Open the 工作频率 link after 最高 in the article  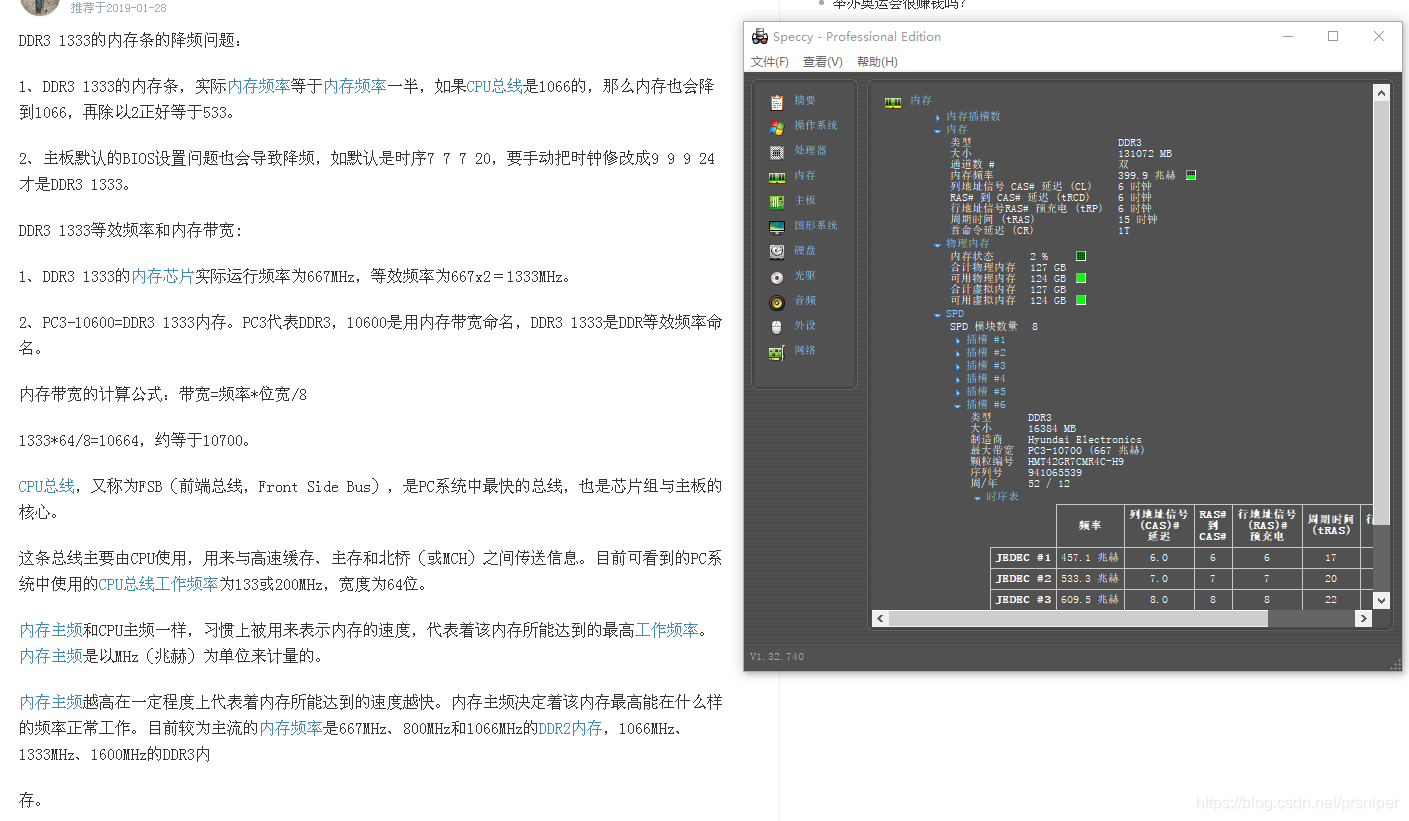(667, 630)
